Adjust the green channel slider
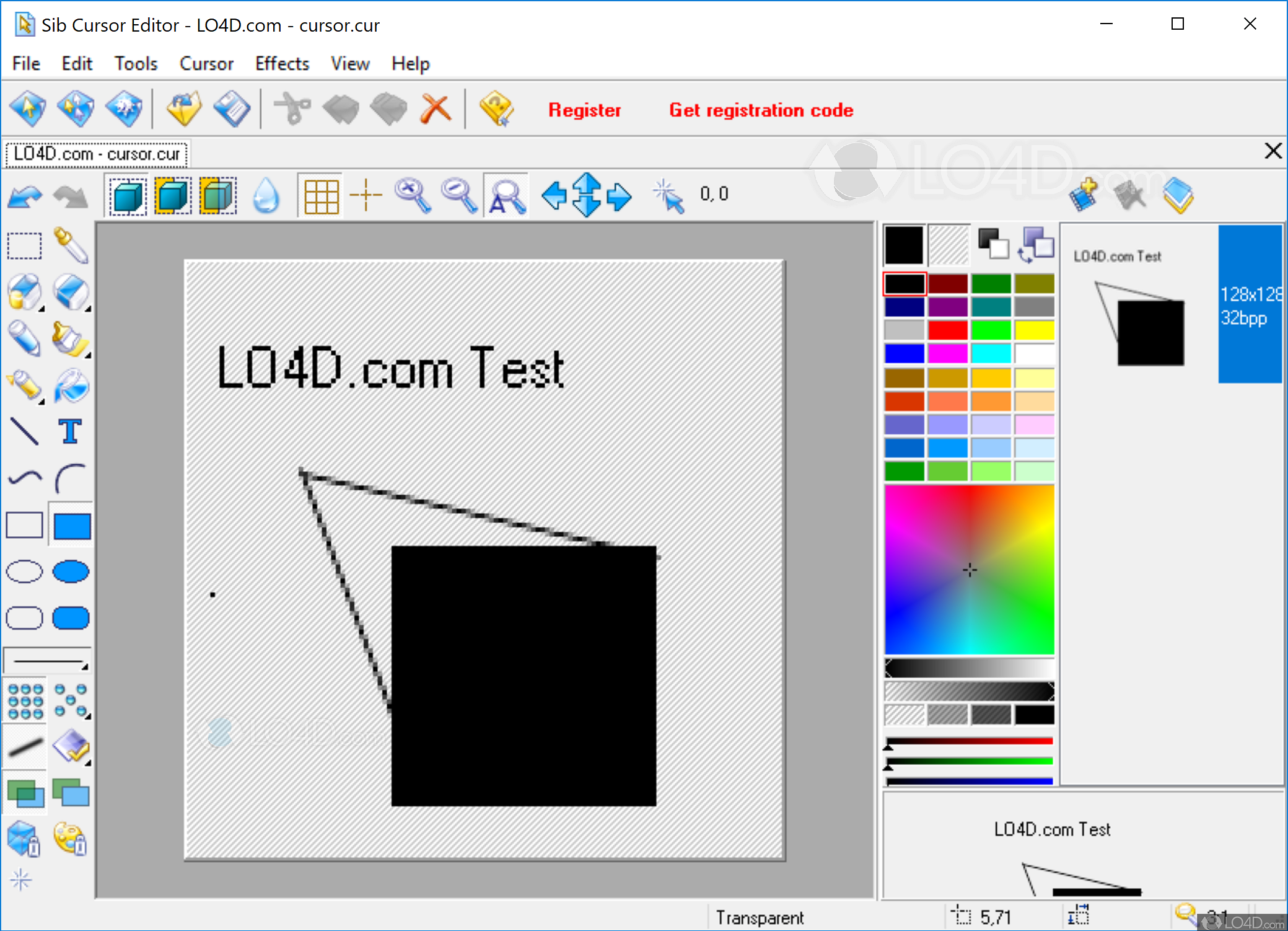This screenshot has height=931, width=1288. pos(969,761)
